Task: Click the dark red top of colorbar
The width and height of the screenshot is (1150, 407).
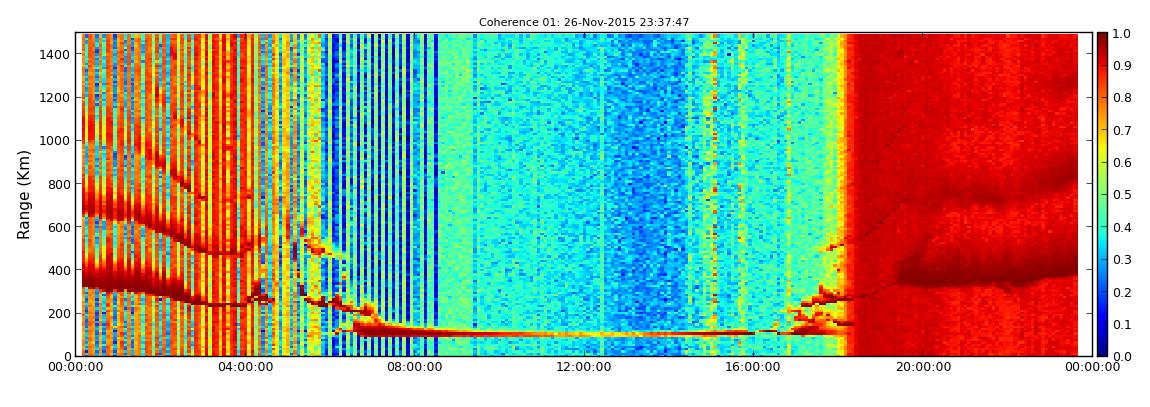Action: 1103,40
